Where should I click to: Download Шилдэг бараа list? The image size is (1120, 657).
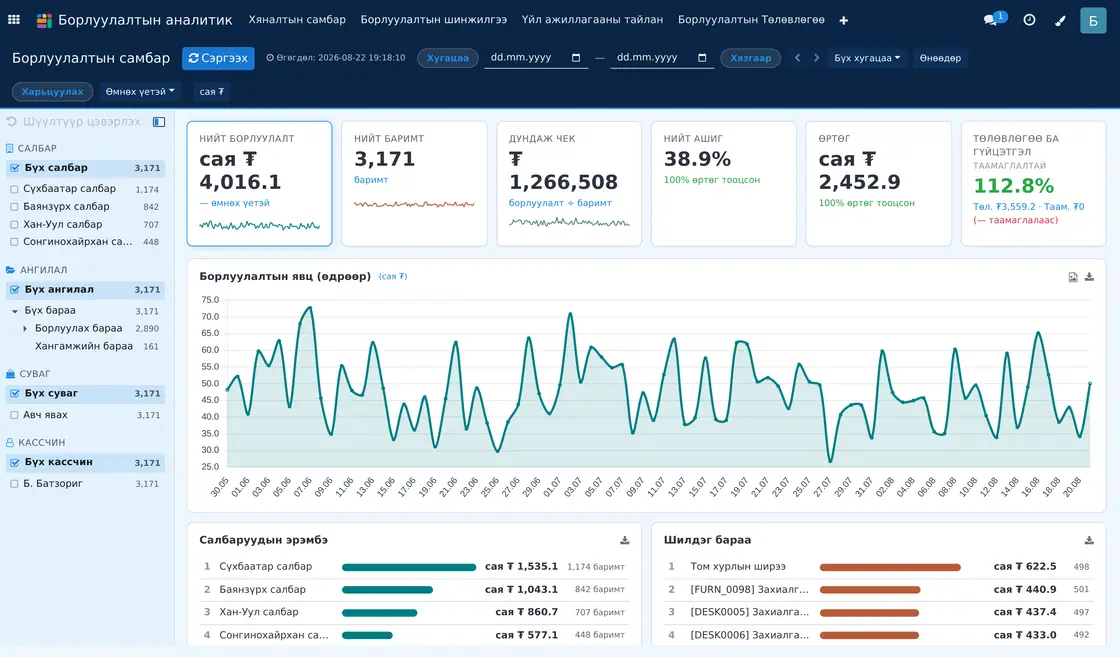(1089, 541)
